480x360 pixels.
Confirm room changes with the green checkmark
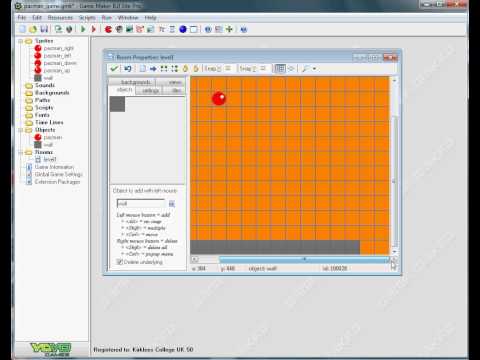pos(114,68)
